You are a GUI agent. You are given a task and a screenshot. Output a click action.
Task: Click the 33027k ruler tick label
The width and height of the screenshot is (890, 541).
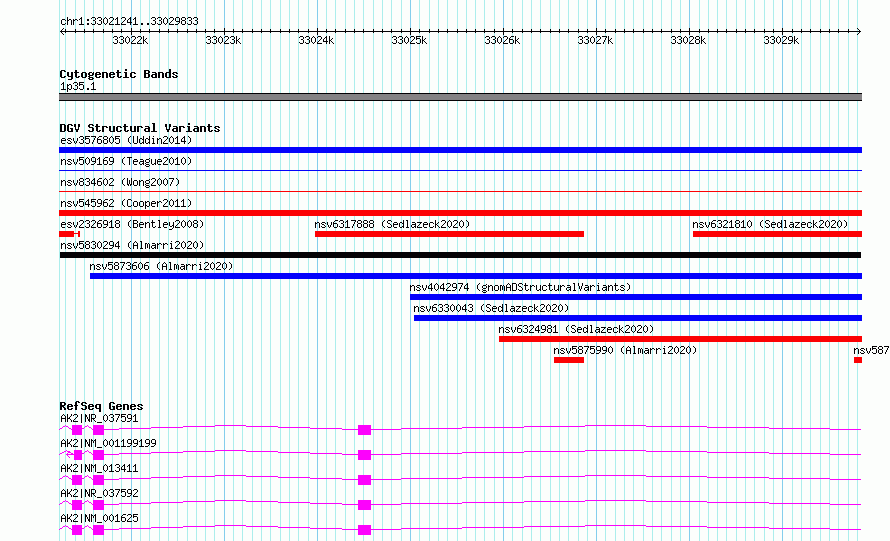pyautogui.click(x=595, y=40)
